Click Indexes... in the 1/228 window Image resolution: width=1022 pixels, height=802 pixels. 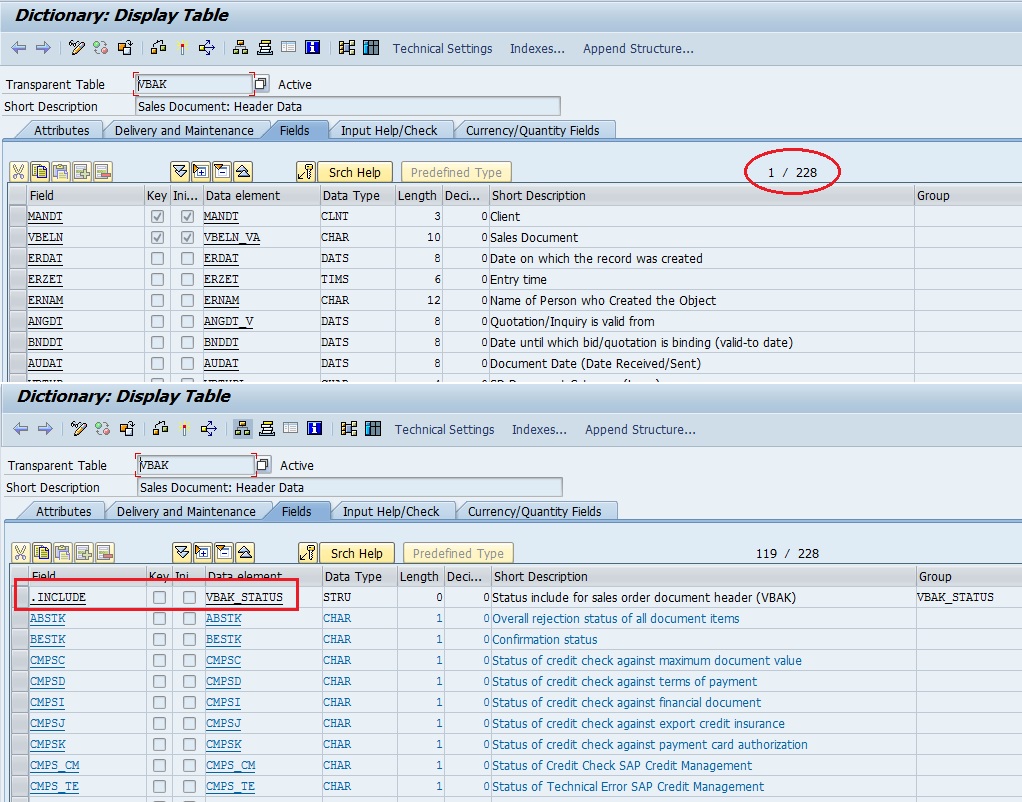[x=537, y=48]
